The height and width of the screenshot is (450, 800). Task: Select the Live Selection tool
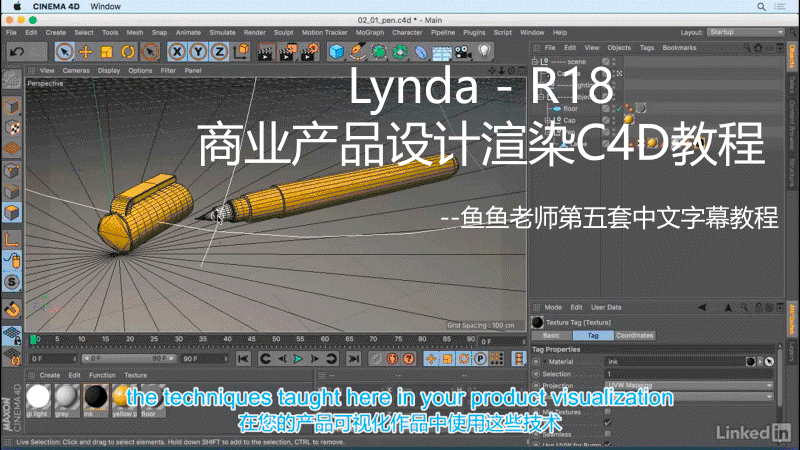tap(64, 52)
